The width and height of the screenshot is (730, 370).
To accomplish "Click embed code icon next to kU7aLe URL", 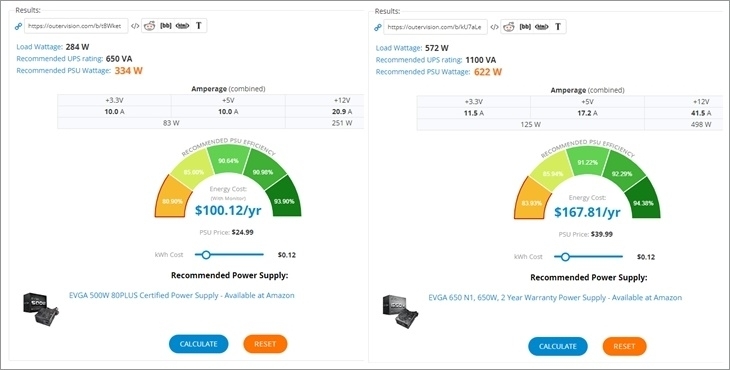I will [x=494, y=27].
